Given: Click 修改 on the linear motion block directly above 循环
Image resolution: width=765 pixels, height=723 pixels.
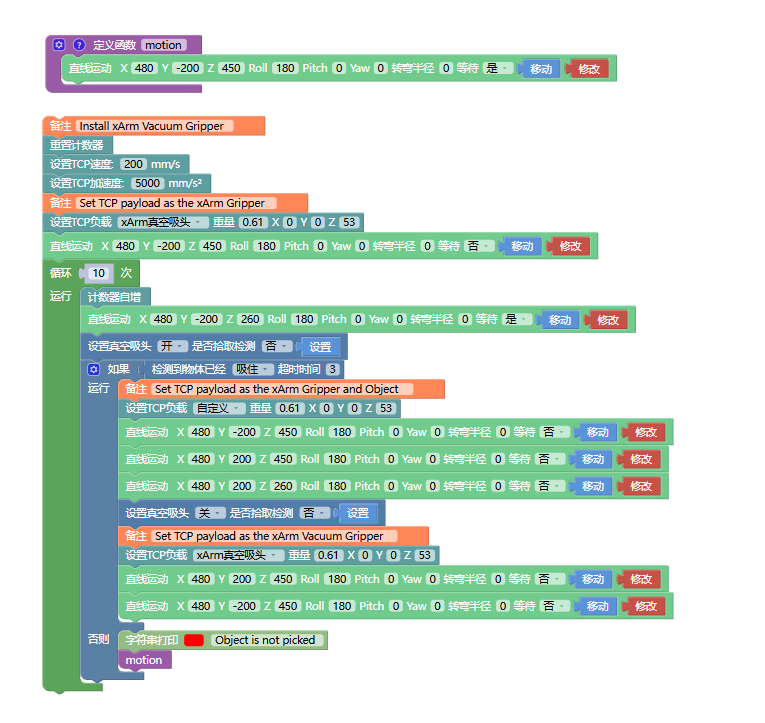Looking at the screenshot, I should pyautogui.click(x=570, y=246).
